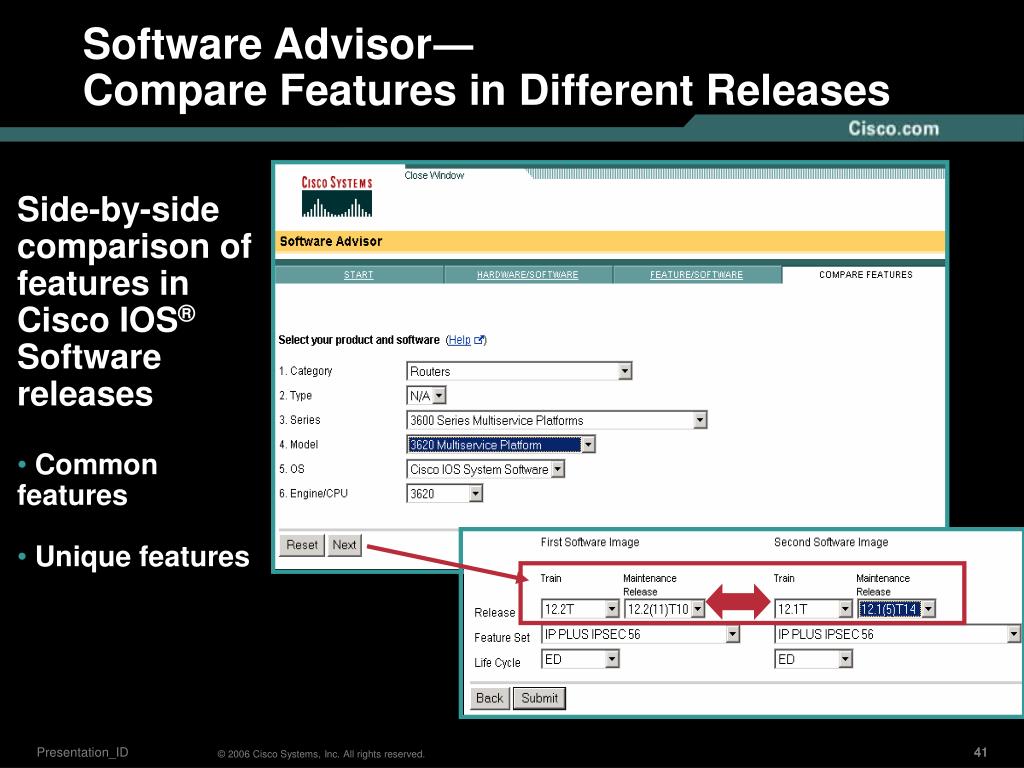Open first image Life Cycle dropdown ED
Viewport: 1024px width, 768px height.
580,660
